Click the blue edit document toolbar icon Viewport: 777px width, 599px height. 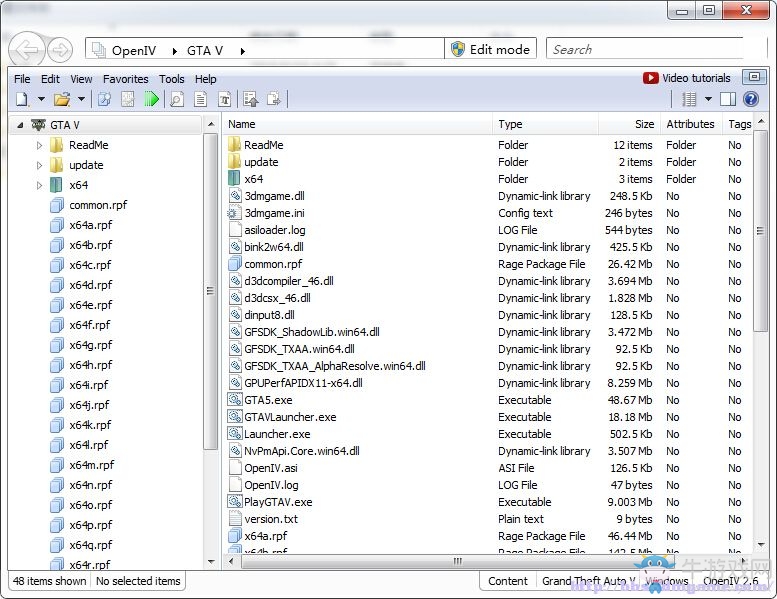point(105,99)
